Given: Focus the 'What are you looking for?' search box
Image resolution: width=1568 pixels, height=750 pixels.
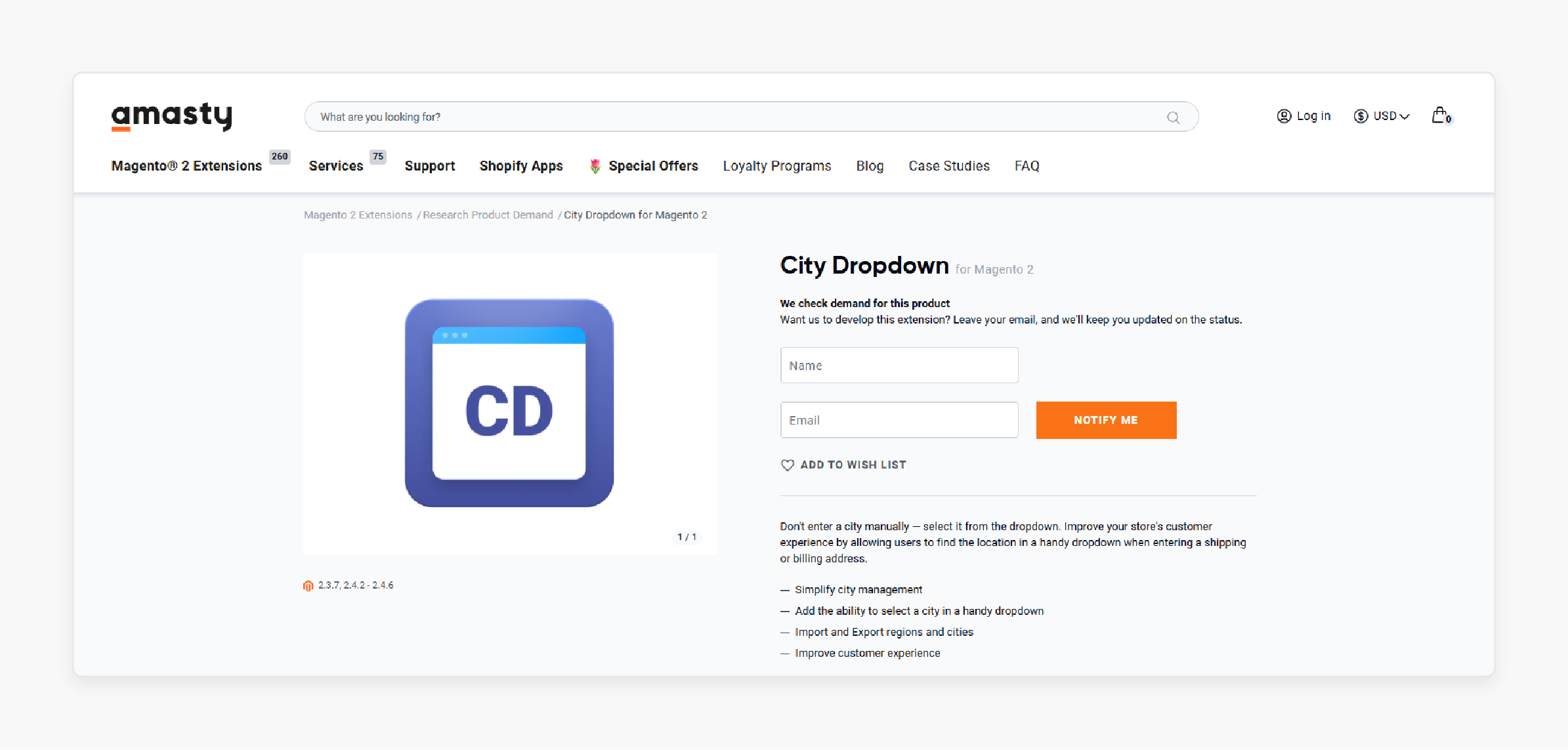Looking at the screenshot, I should (x=752, y=117).
